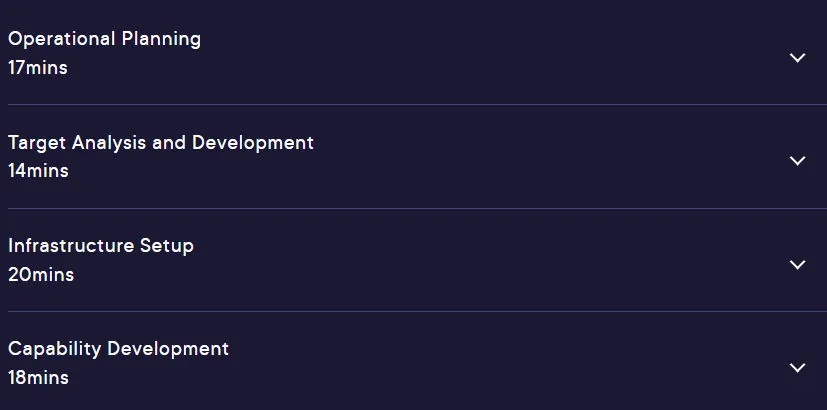The width and height of the screenshot is (827, 410).
Task: Click the 18mins duration label
Action: coord(38,378)
